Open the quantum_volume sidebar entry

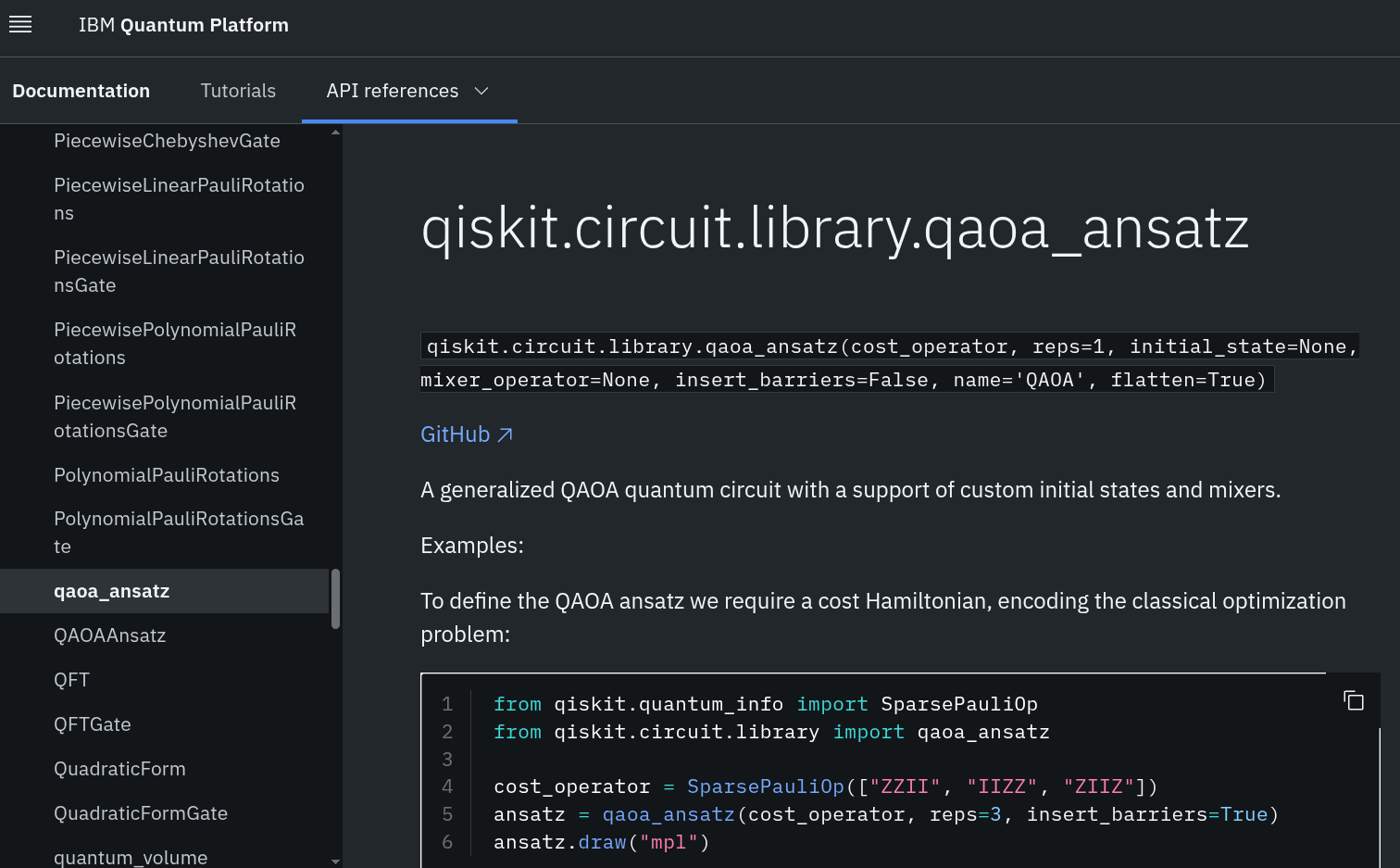(x=131, y=857)
